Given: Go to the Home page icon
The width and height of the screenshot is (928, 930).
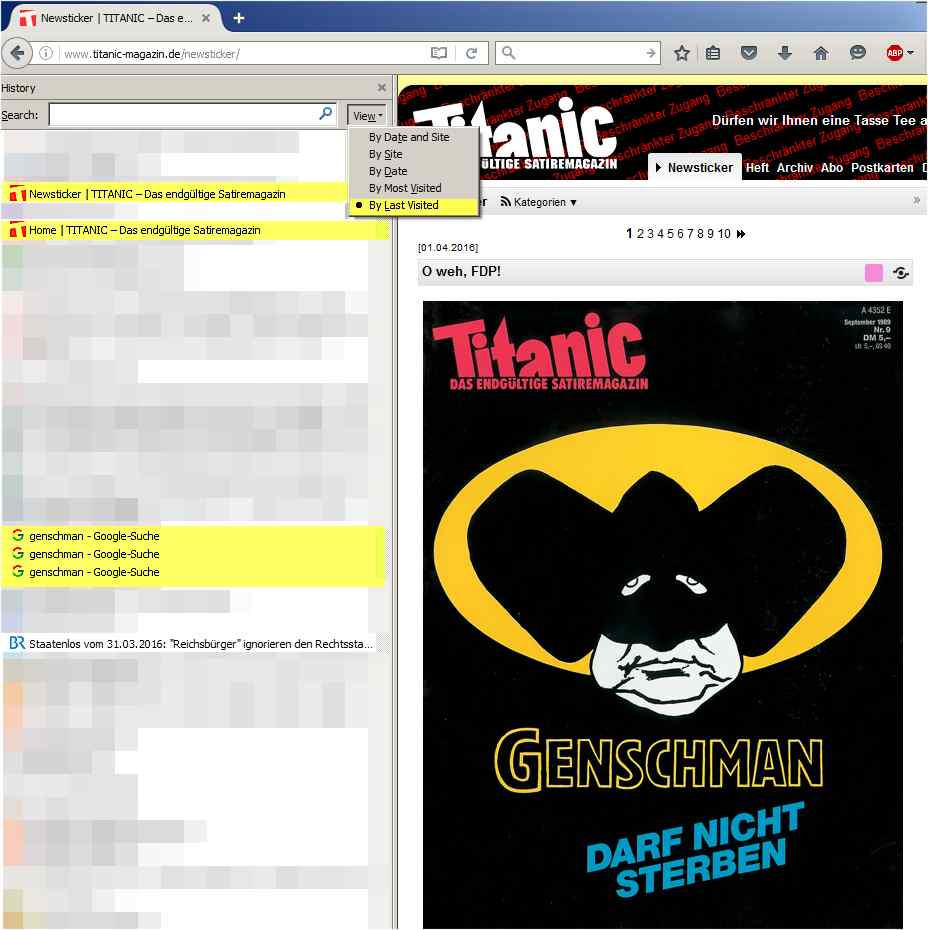Looking at the screenshot, I should point(821,53).
